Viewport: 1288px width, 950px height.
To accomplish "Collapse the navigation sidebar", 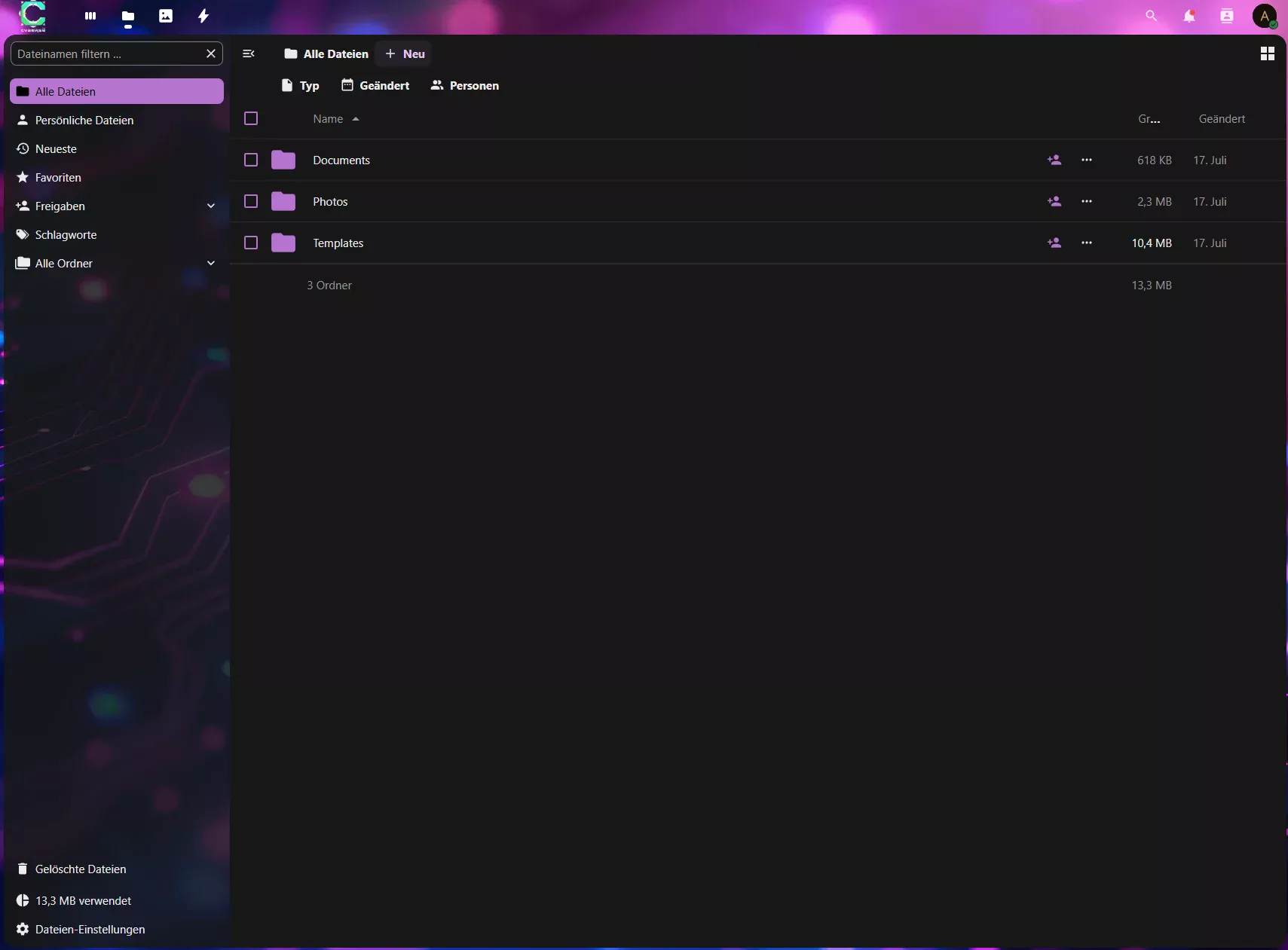I will coord(248,53).
